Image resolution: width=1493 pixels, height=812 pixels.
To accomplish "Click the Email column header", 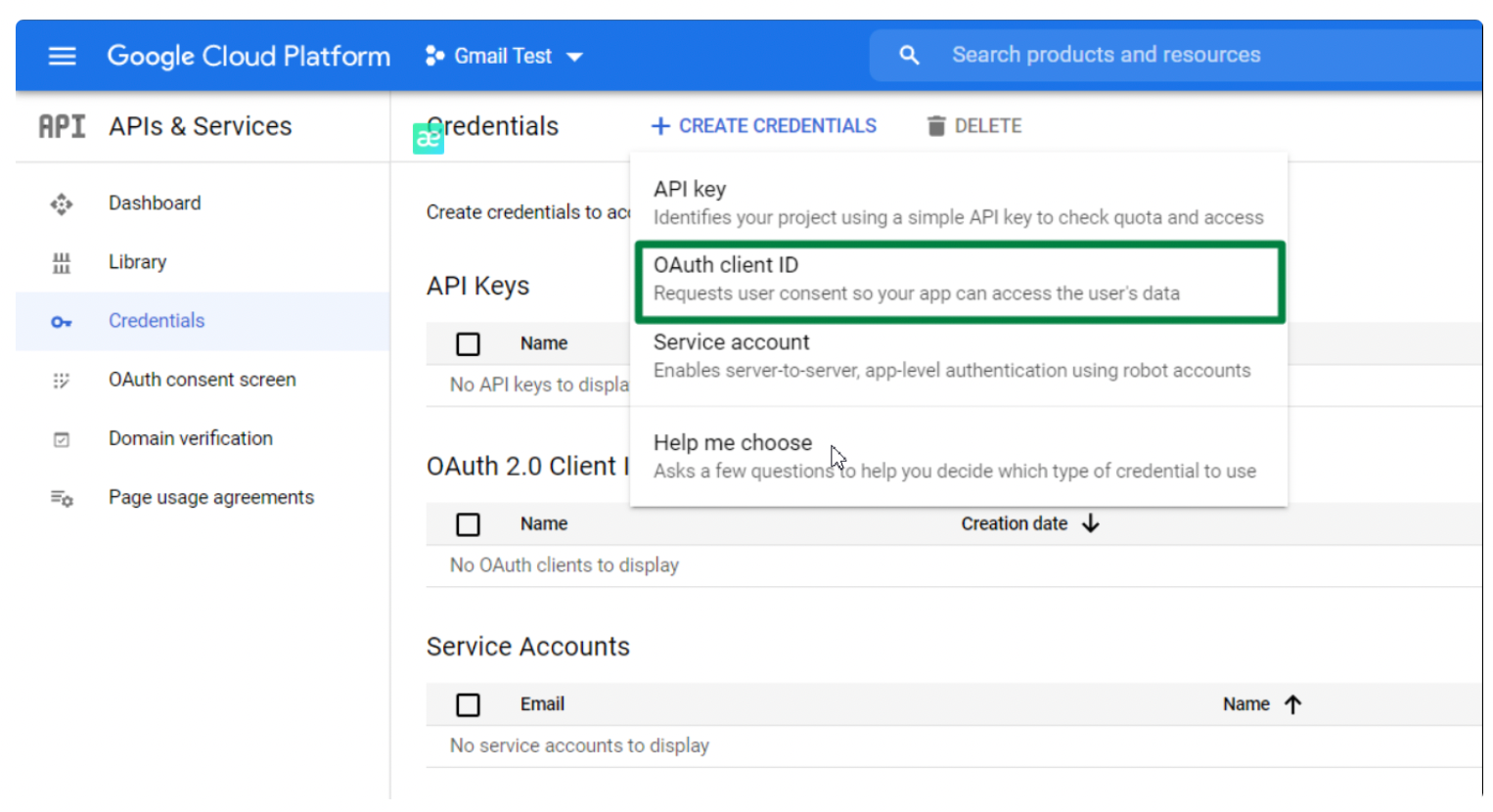I will point(542,704).
